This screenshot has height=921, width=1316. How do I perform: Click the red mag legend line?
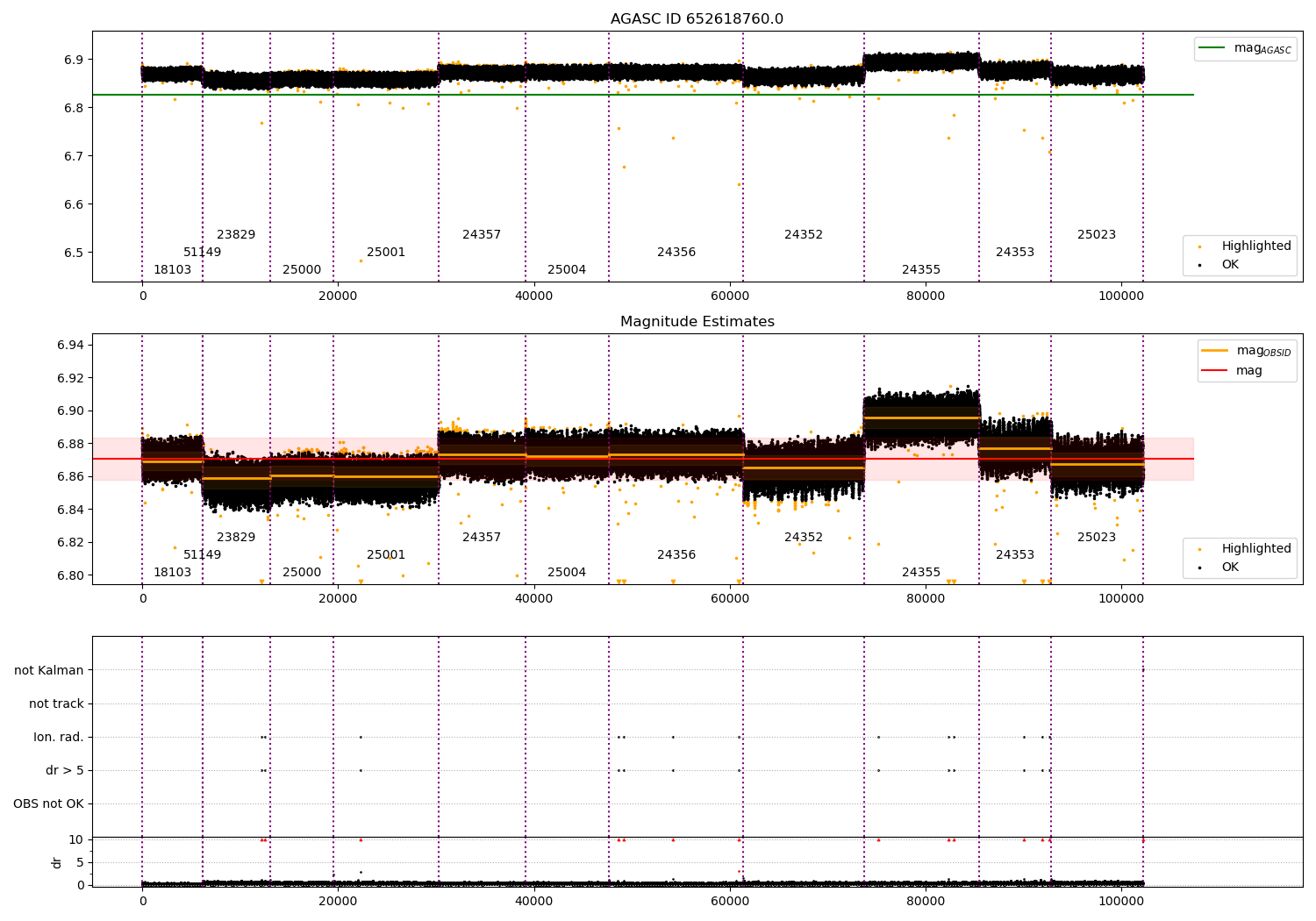(1214, 371)
